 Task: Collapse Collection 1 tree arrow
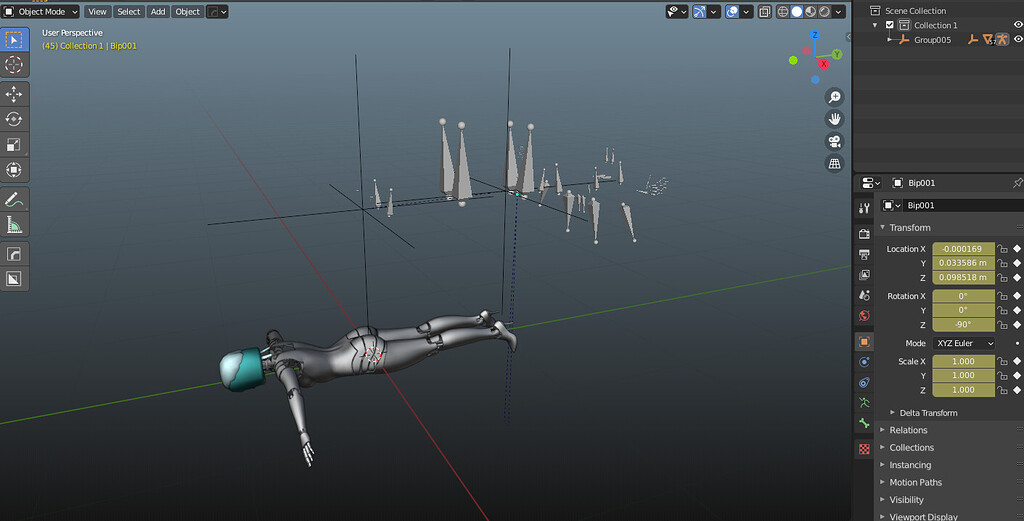tap(875, 25)
